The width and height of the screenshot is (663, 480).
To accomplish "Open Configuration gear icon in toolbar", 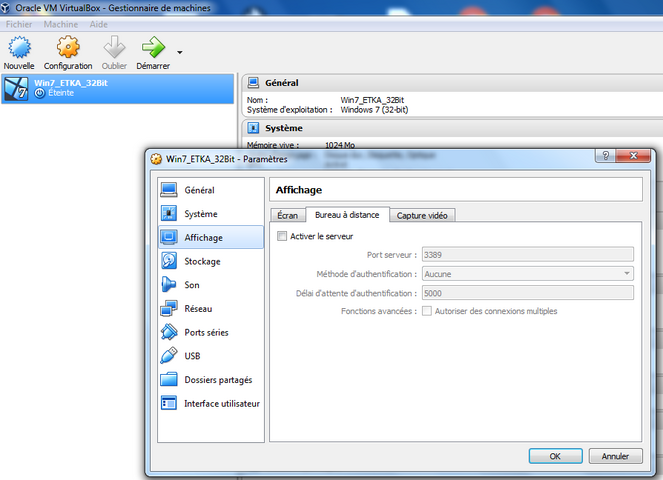I will pos(68,47).
